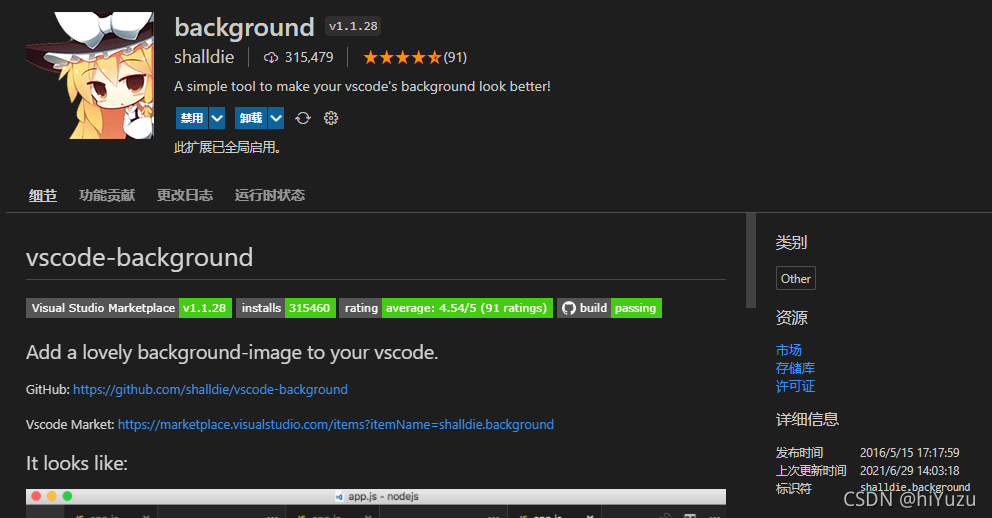The height and width of the screenshot is (518, 992).
Task: Open the extension settings gear
Action: coord(331,118)
